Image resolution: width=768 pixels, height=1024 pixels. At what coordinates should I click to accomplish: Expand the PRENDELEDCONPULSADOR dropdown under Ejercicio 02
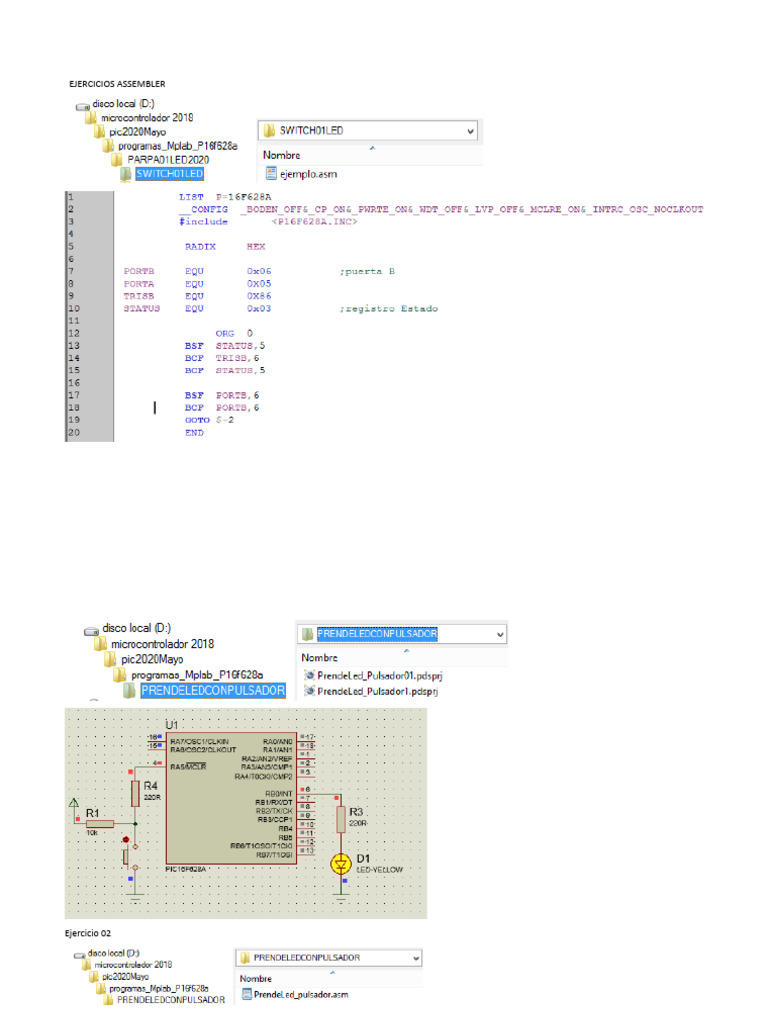point(414,957)
